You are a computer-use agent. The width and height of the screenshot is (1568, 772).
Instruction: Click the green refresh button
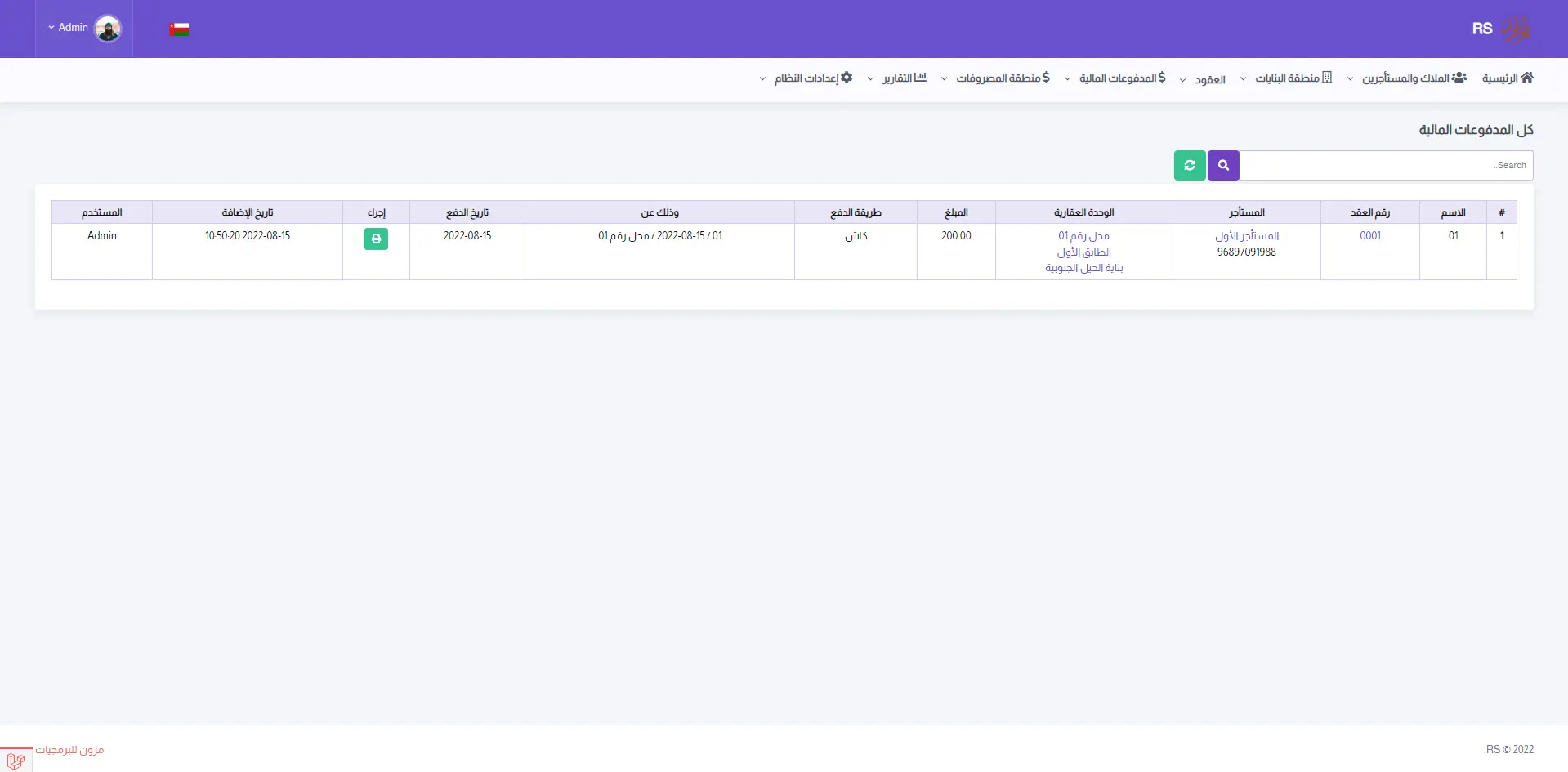[1190, 165]
